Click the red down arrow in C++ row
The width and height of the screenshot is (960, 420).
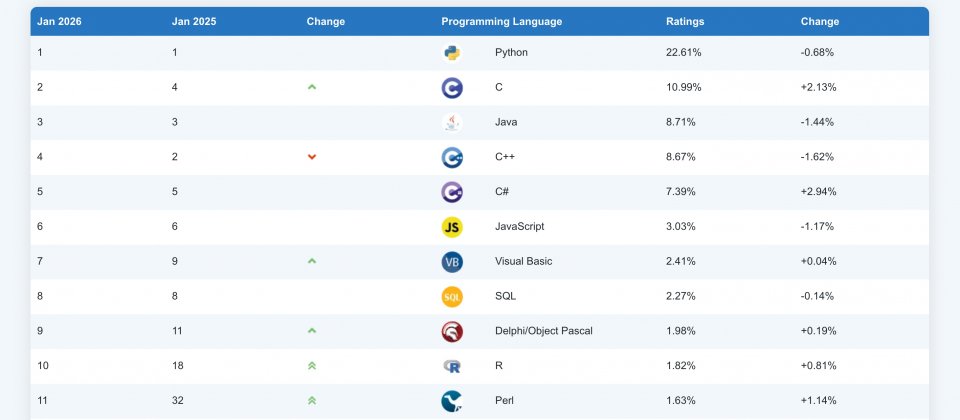click(x=312, y=157)
